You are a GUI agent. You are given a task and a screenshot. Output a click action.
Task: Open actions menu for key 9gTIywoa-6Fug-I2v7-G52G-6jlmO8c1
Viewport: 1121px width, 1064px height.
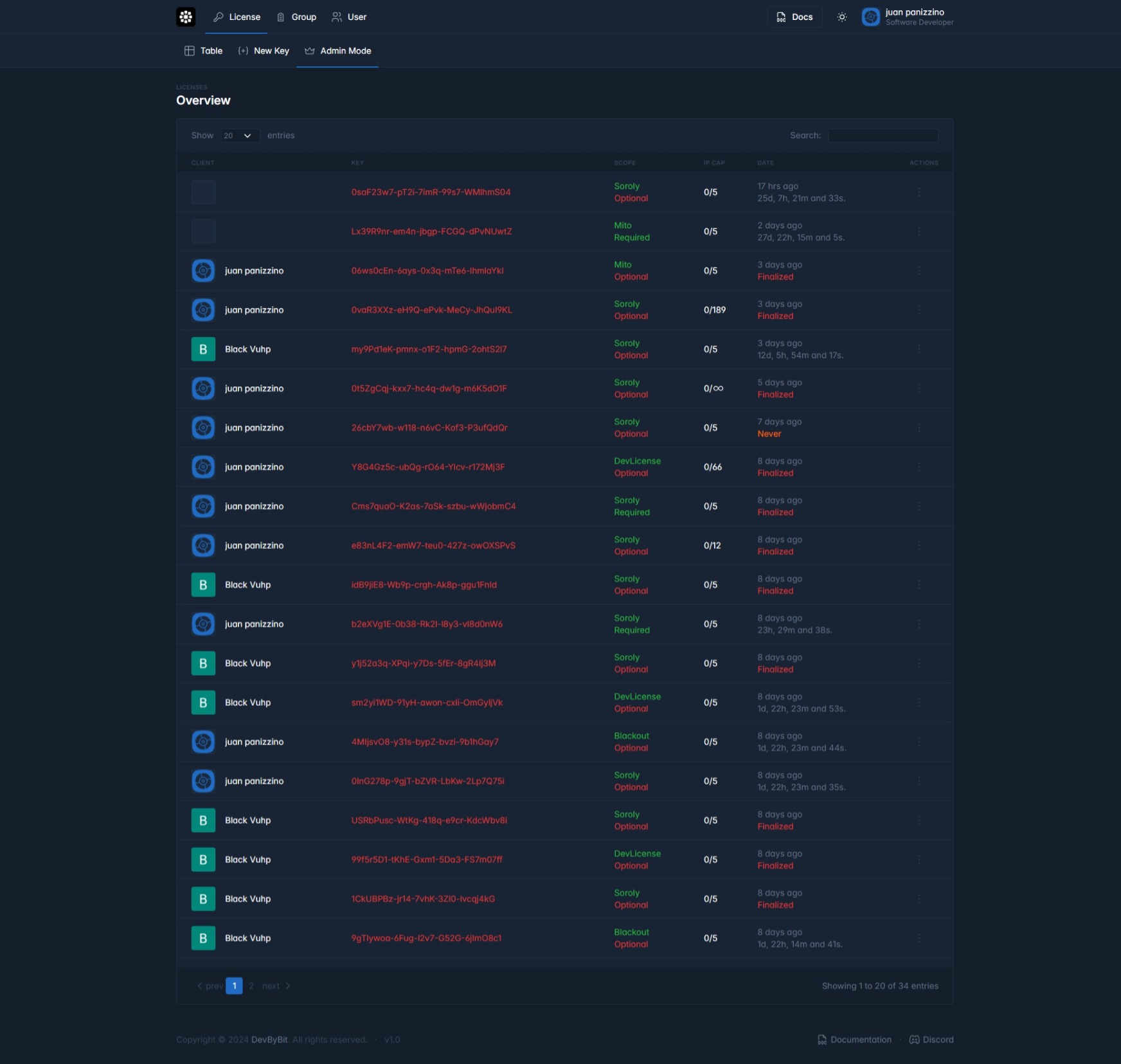coord(919,938)
